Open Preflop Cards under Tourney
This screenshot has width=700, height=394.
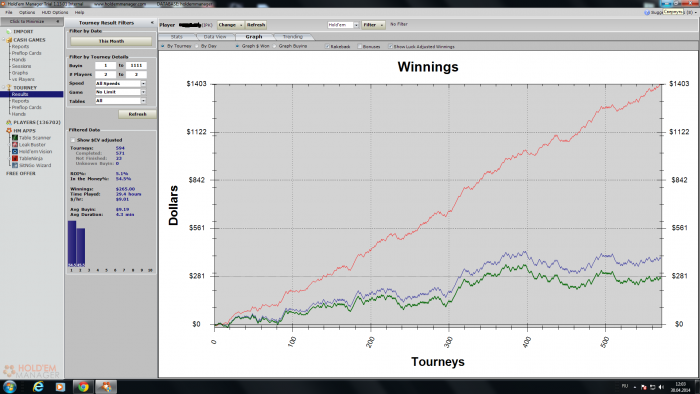tap(27, 108)
